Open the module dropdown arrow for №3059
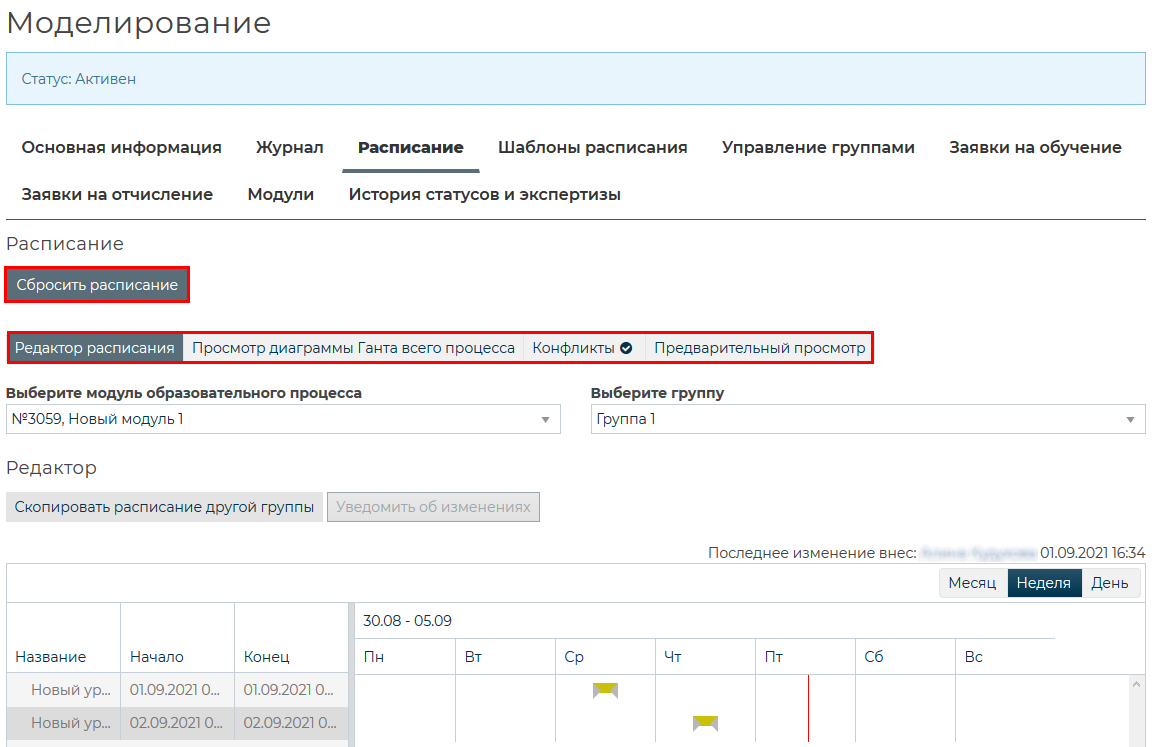Screen dimensions: 1161x747 [546, 420]
